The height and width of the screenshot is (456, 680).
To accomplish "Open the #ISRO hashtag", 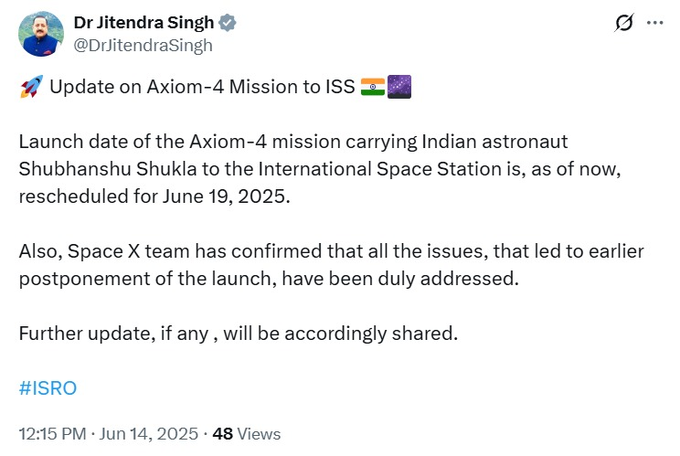I will coord(48,388).
